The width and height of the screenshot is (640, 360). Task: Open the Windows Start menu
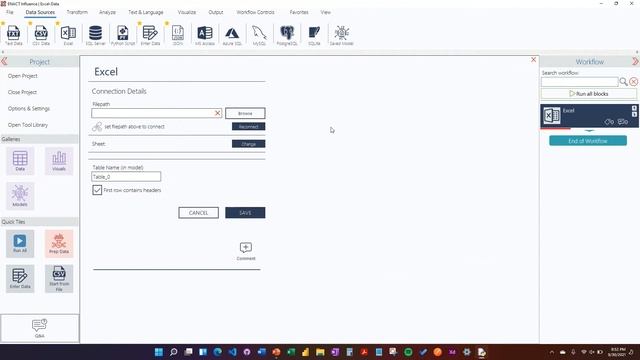tap(159, 352)
